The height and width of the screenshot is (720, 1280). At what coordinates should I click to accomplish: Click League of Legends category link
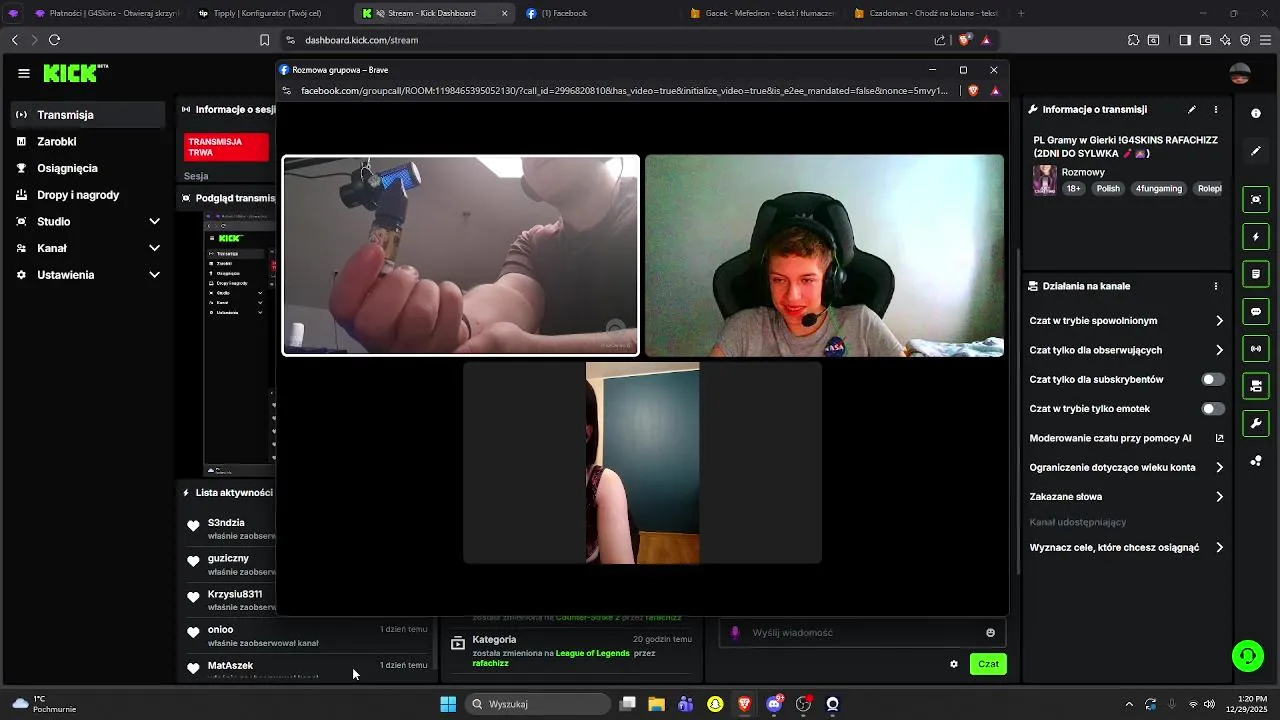[x=593, y=653]
